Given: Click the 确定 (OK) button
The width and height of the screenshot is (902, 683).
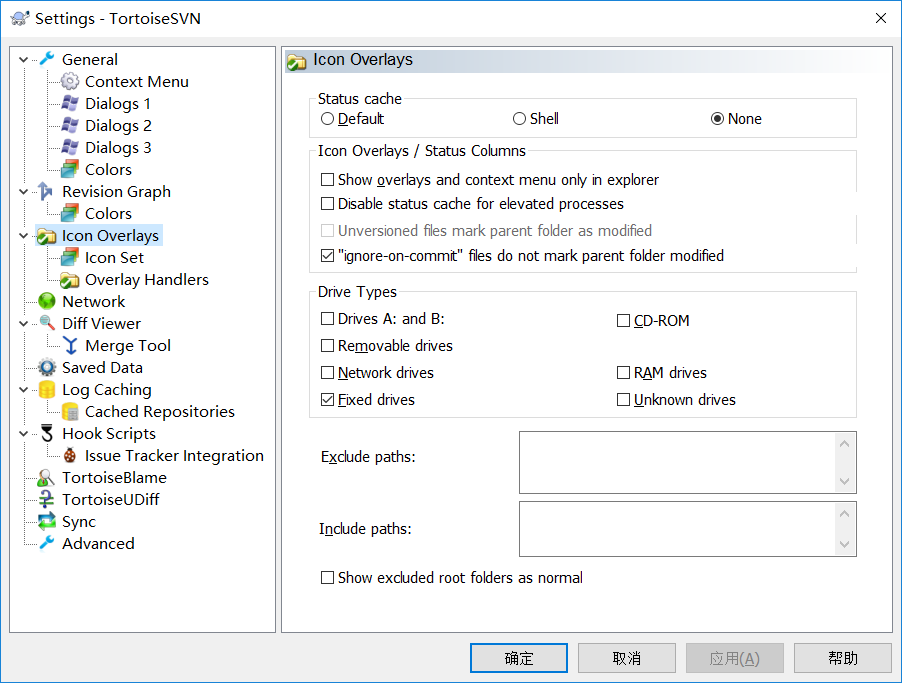Looking at the screenshot, I should (519, 658).
